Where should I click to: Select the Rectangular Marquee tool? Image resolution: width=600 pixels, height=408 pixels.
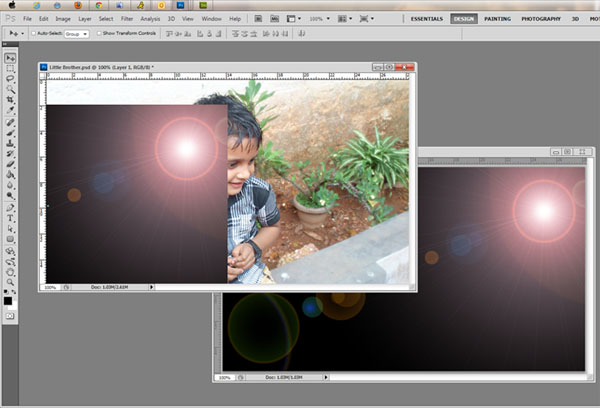point(10,69)
